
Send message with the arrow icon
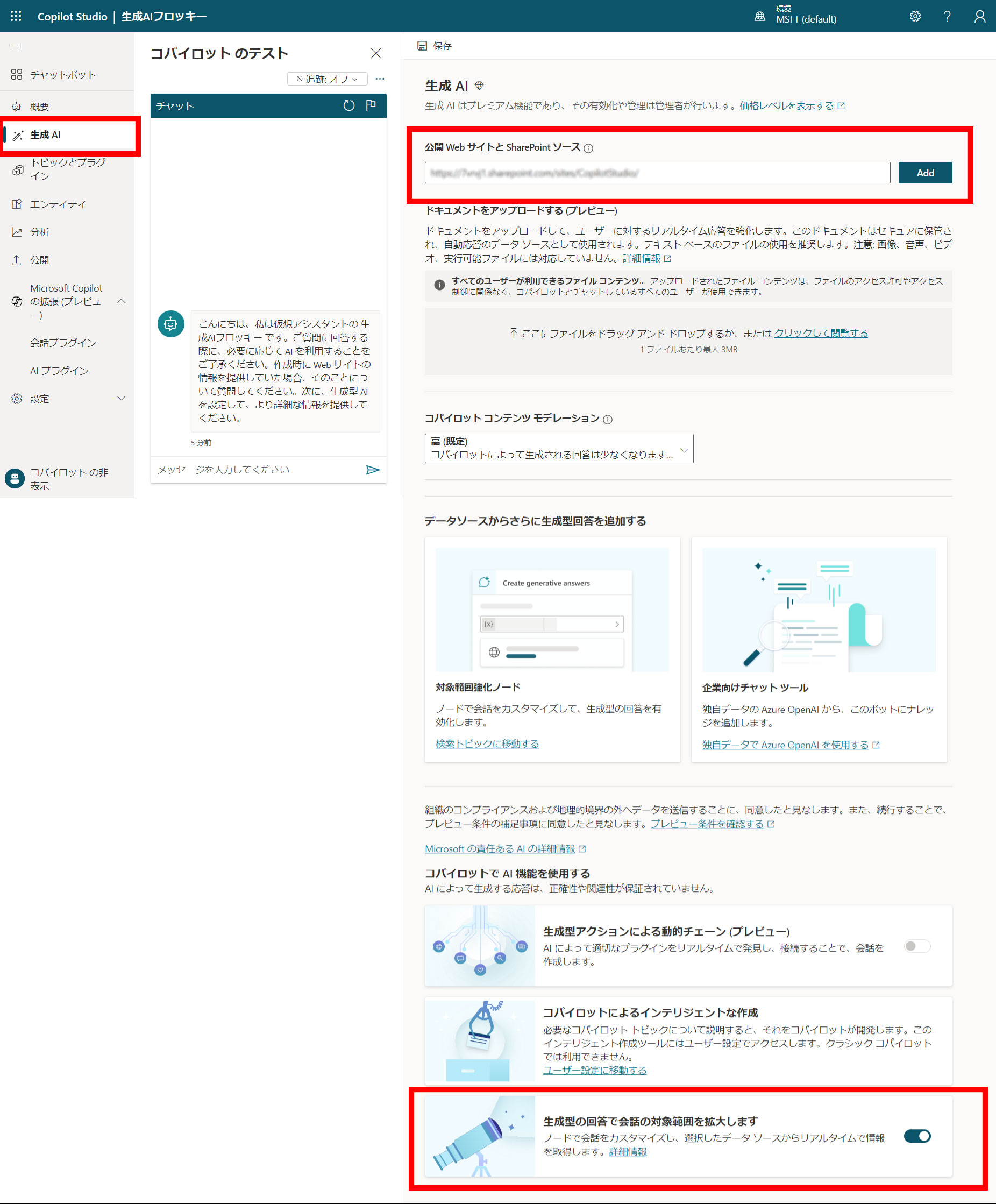[373, 470]
